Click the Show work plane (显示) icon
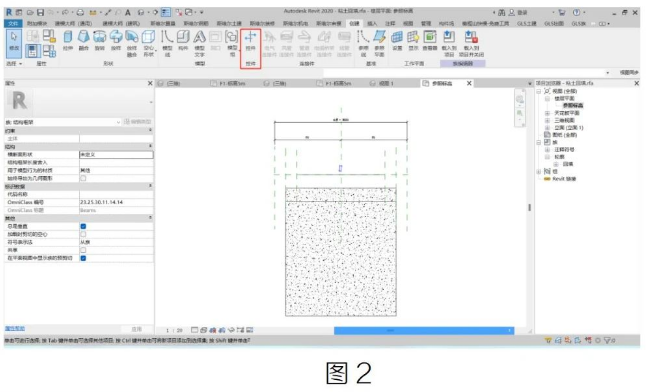656x392 pixels. click(413, 41)
